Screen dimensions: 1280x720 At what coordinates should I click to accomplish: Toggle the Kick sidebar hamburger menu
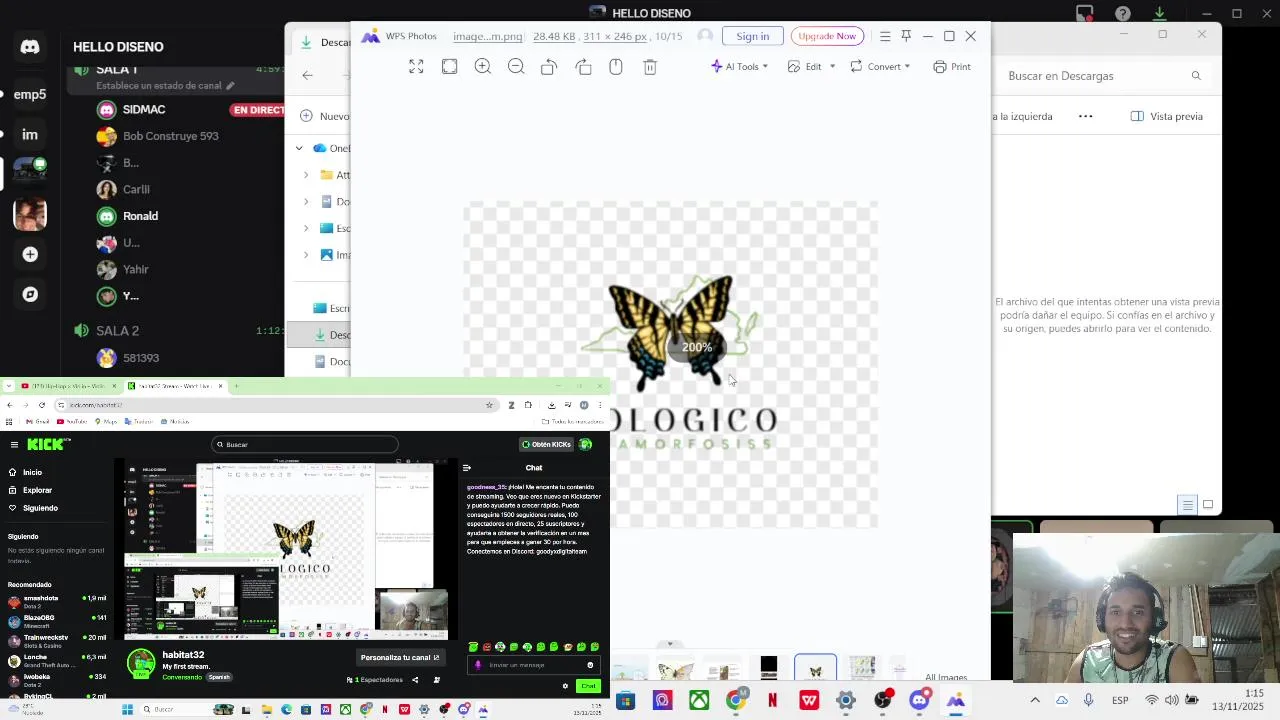point(14,444)
